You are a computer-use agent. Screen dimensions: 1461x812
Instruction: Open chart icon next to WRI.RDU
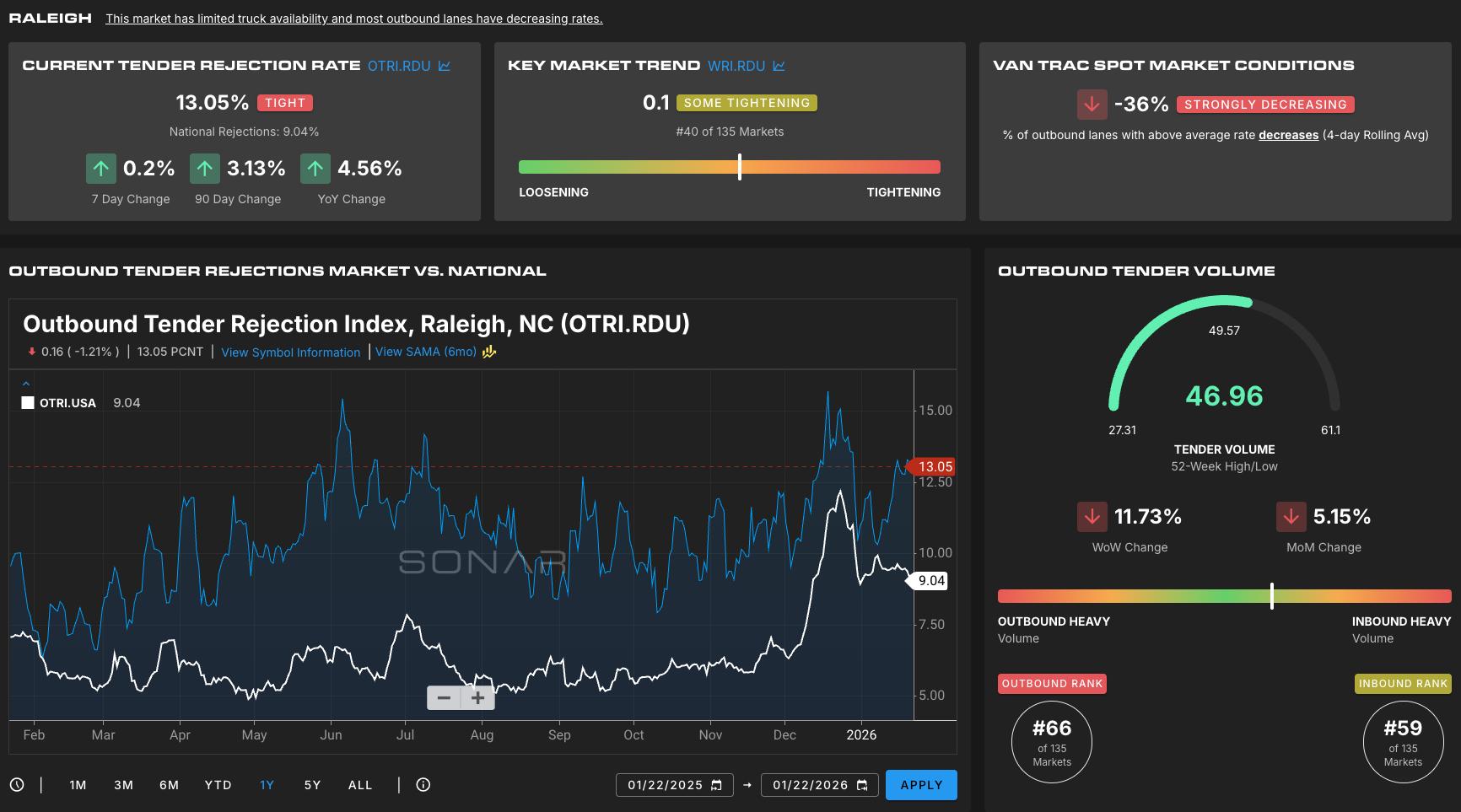(779, 66)
